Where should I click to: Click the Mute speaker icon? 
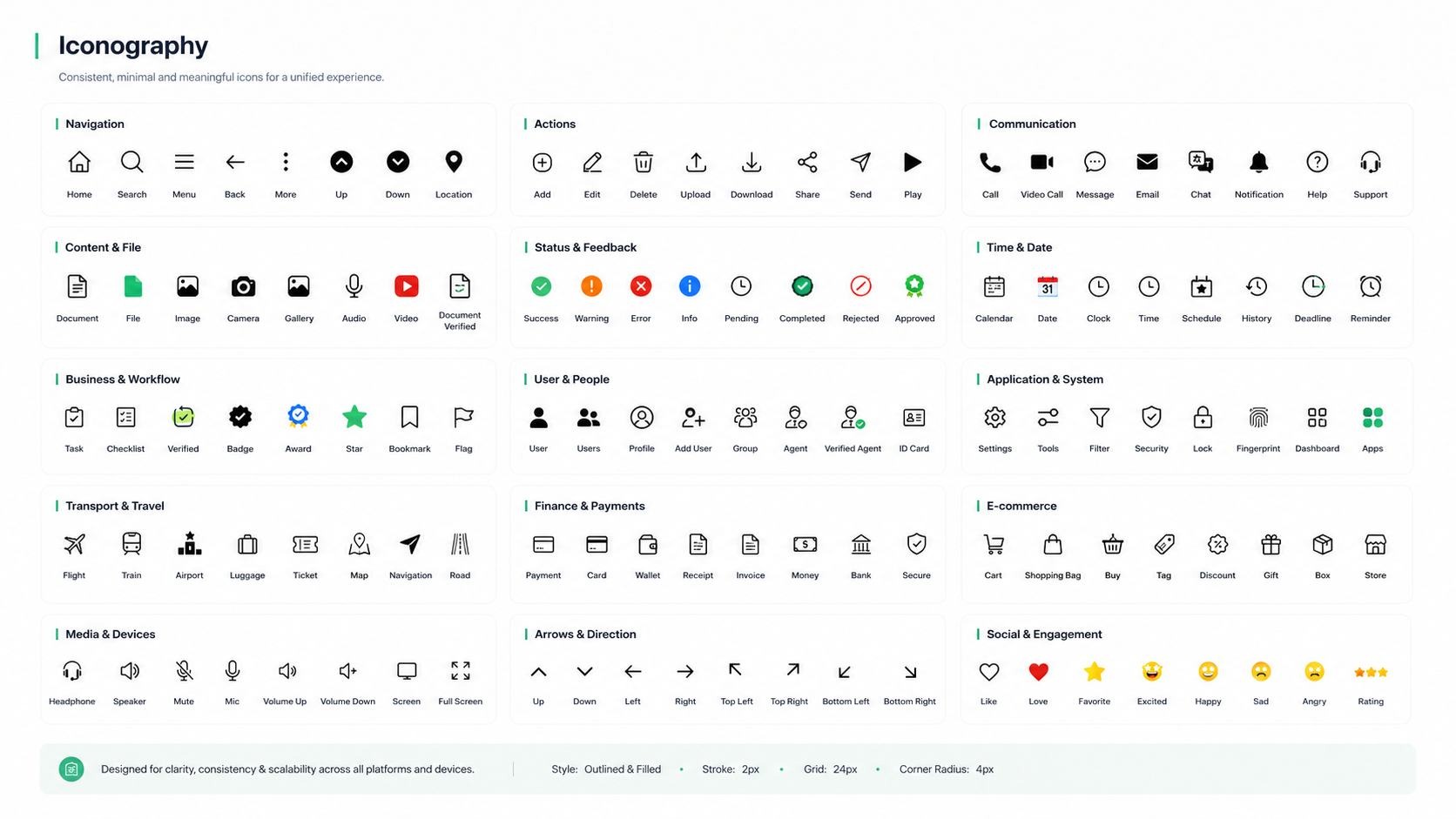[184, 670]
